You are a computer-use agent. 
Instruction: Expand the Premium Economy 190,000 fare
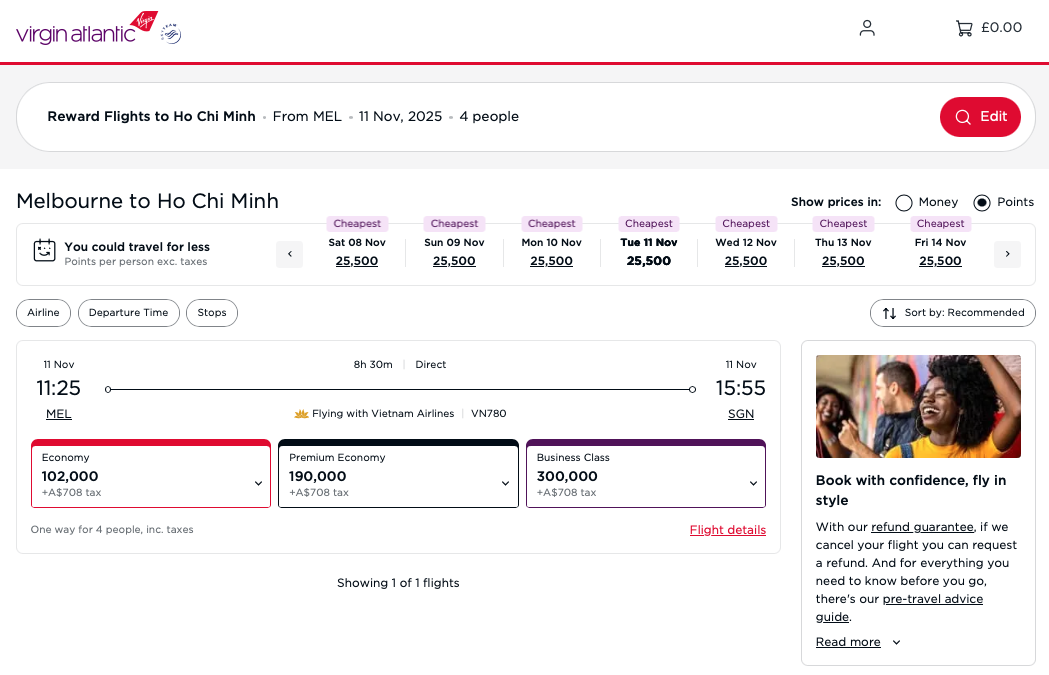399,474
